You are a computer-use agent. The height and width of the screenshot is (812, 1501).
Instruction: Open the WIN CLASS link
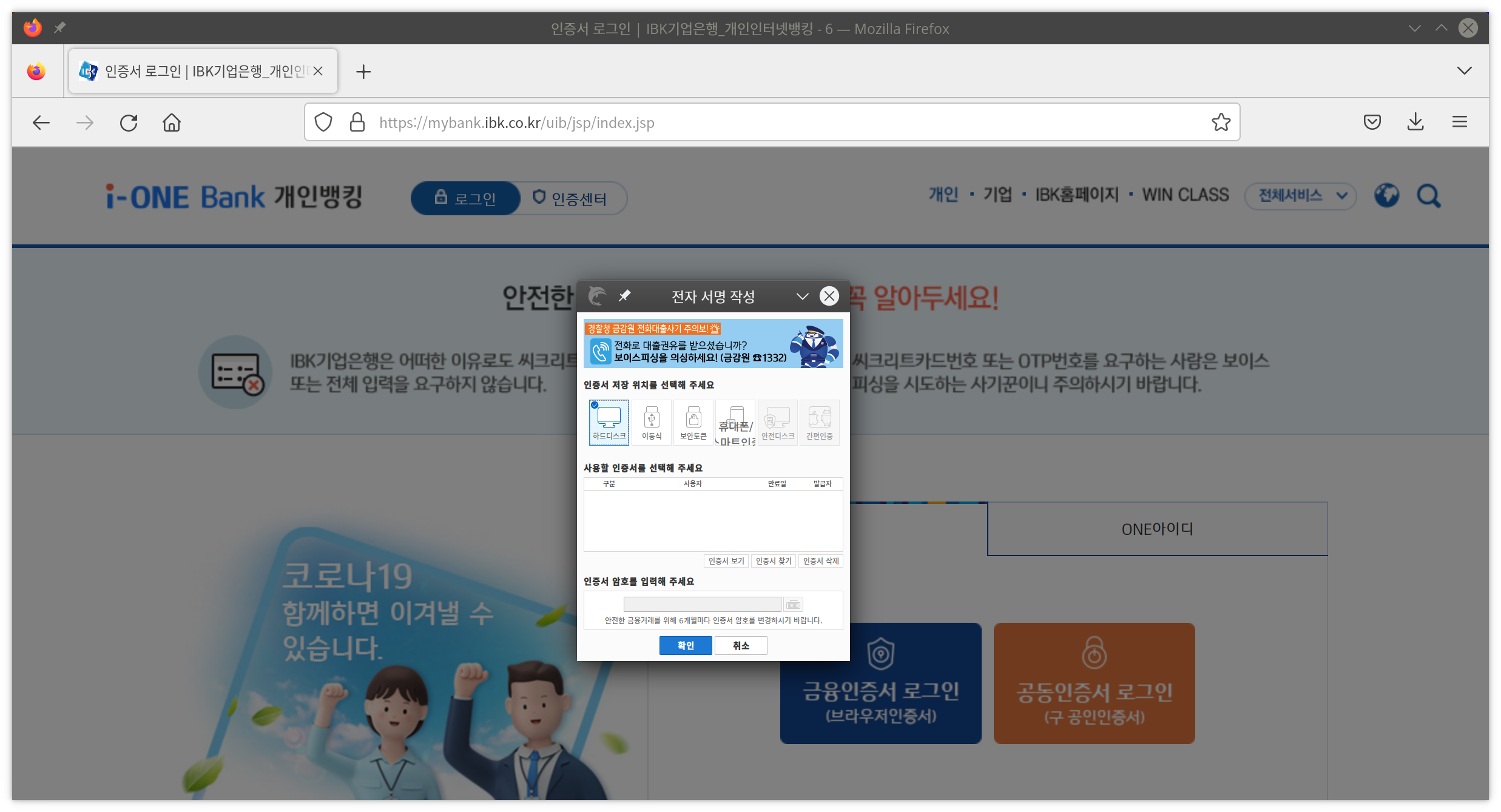point(1186,195)
